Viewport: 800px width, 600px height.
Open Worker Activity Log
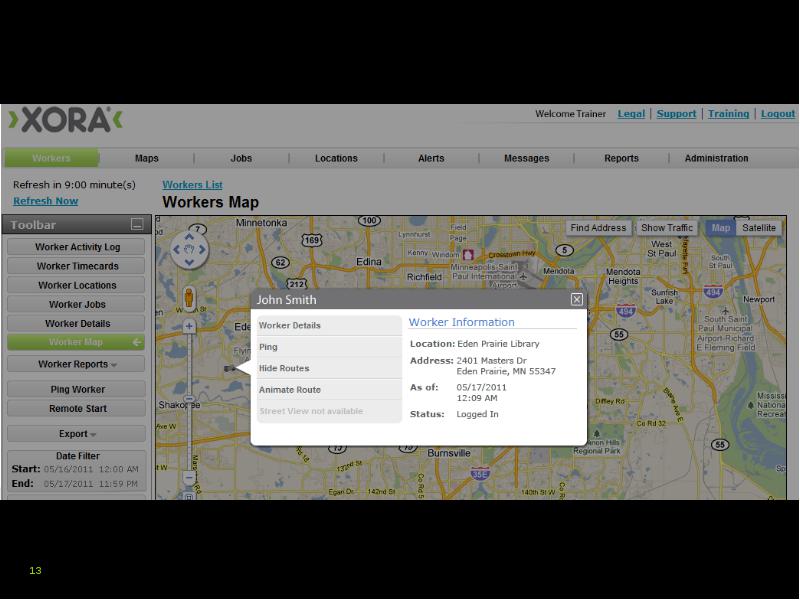tap(77, 247)
